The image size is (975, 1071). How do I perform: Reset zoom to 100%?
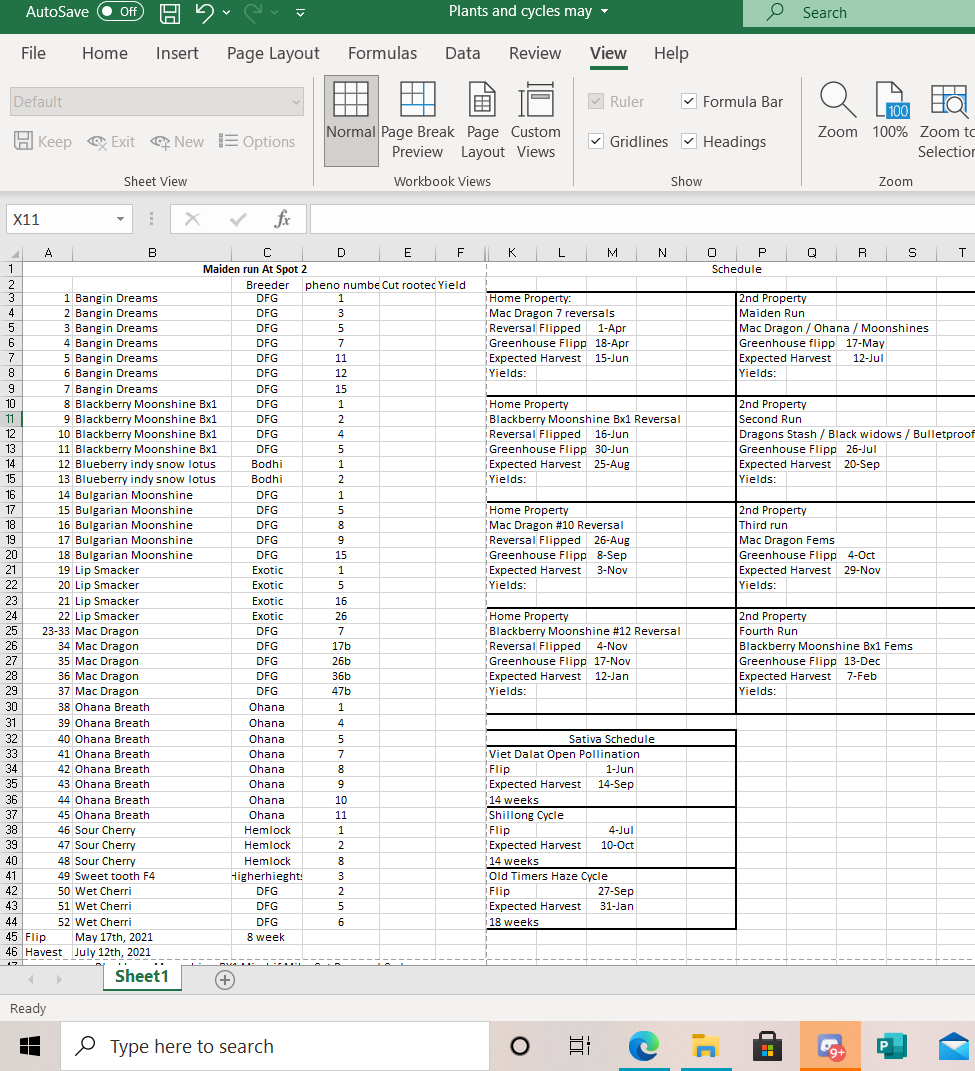(890, 111)
